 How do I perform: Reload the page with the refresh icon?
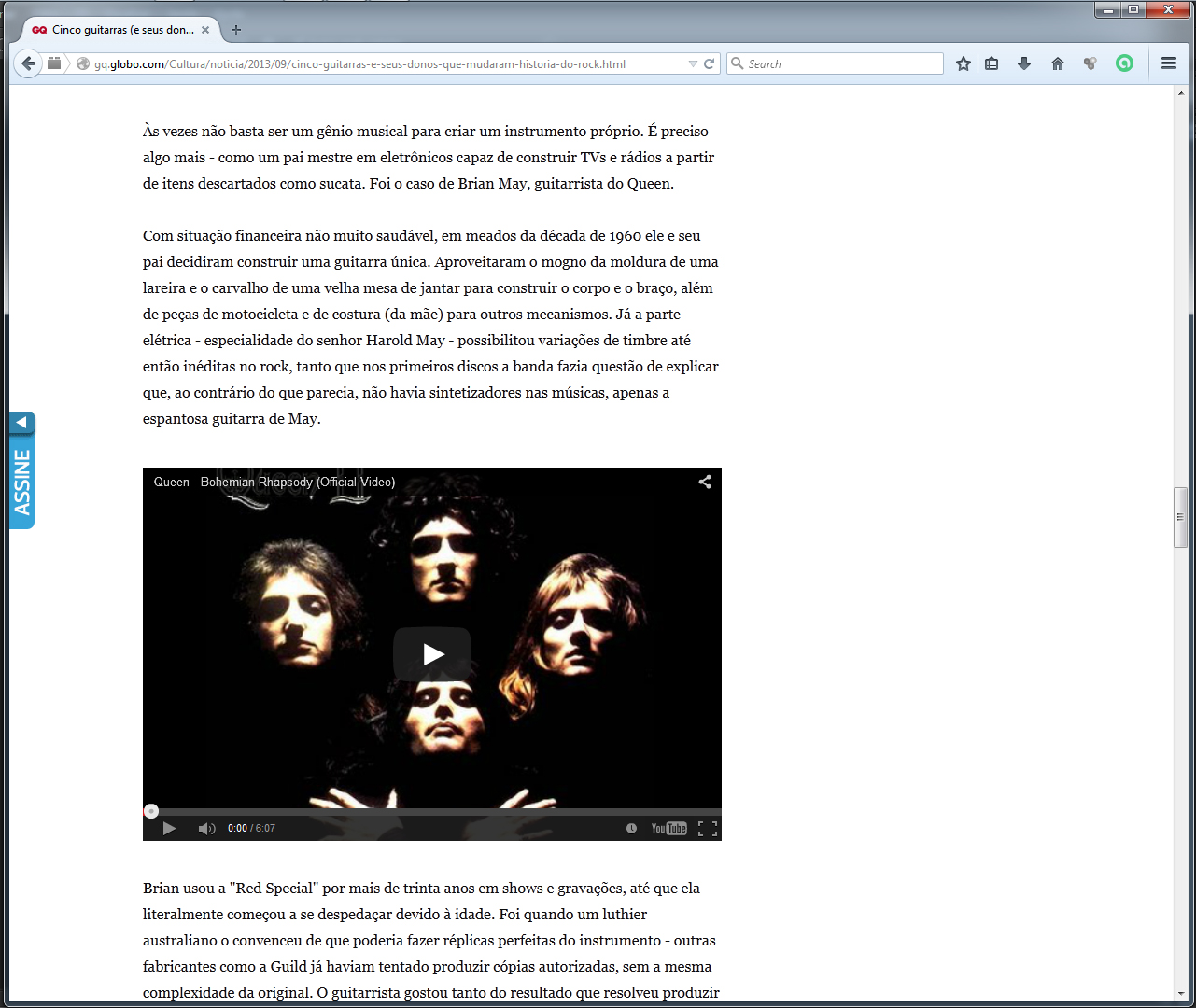(709, 63)
